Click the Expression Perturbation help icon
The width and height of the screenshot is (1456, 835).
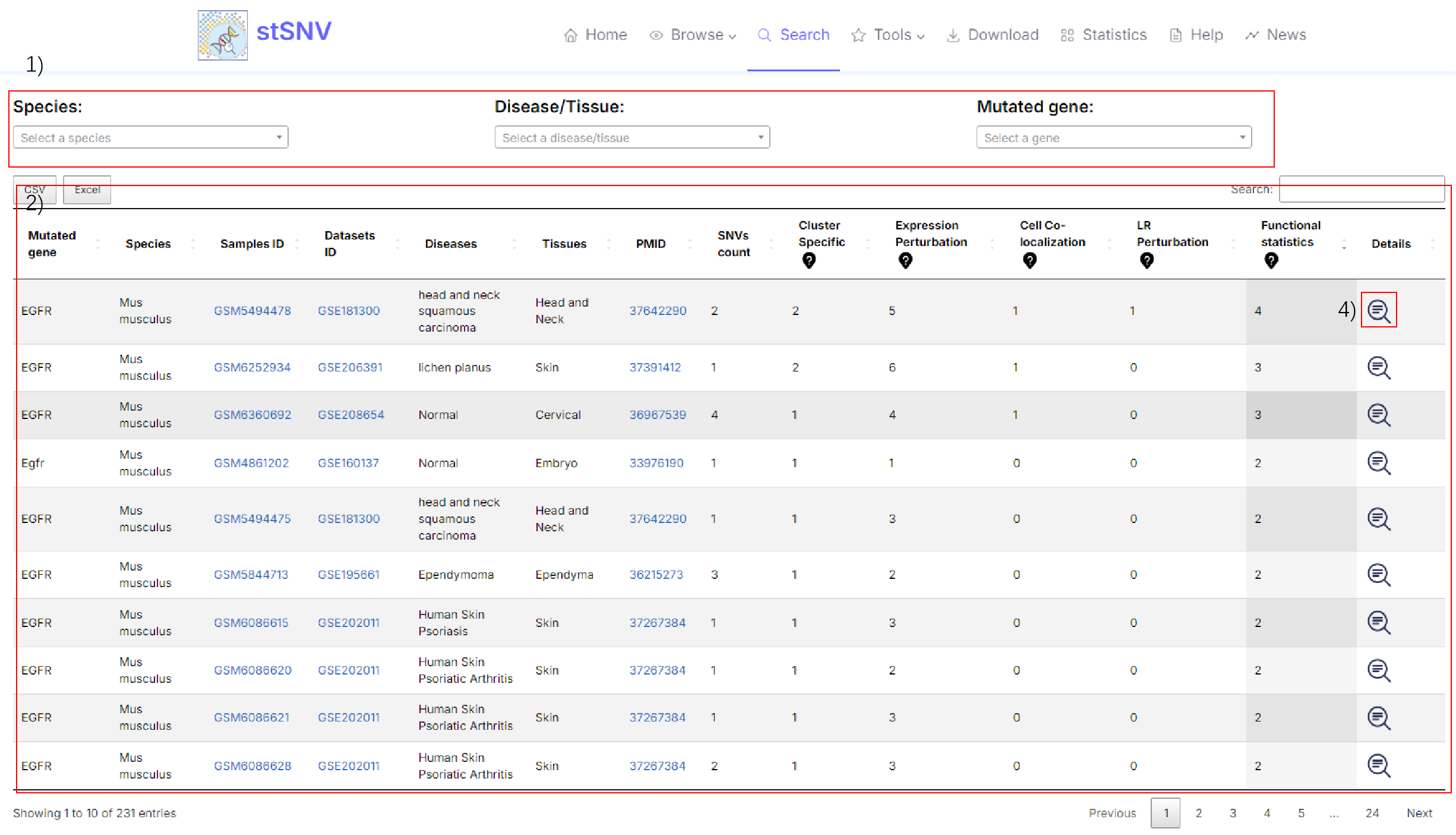(905, 260)
